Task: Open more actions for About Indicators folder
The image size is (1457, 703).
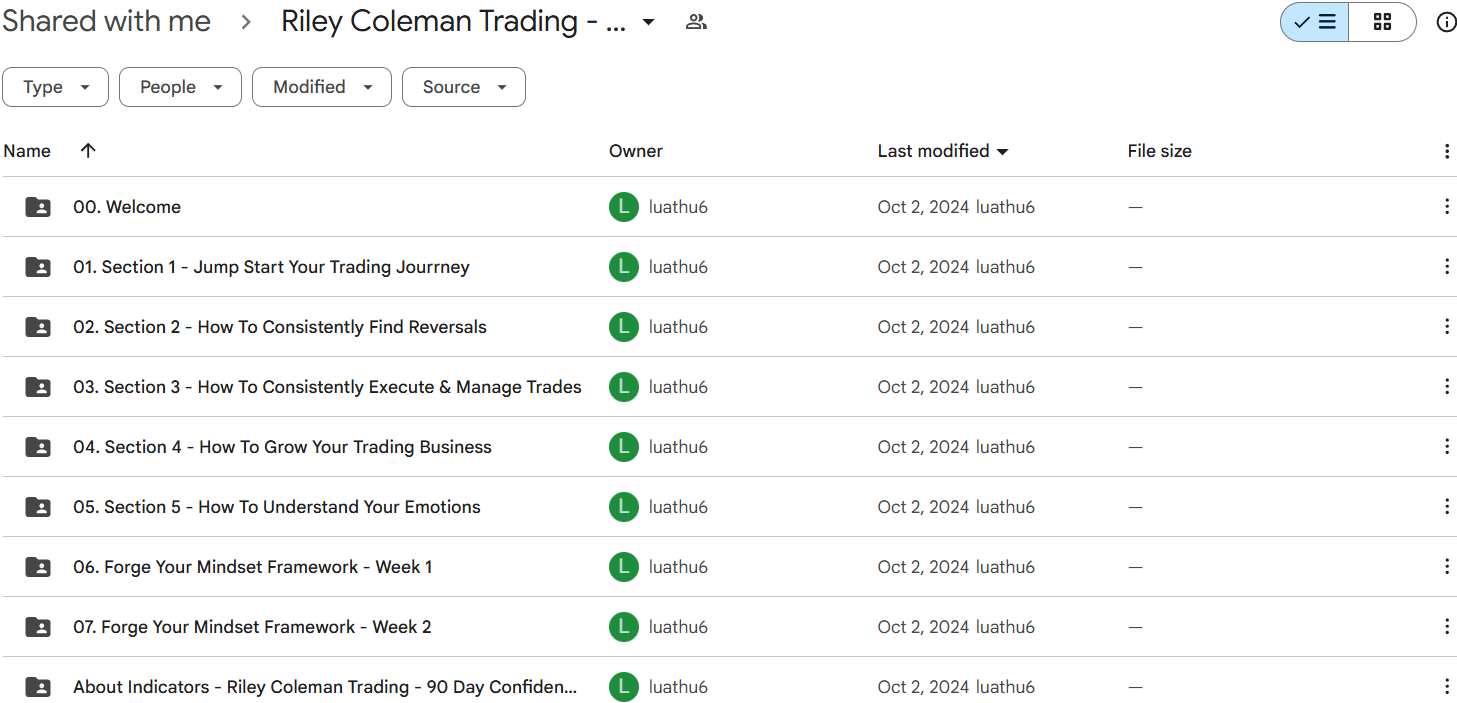Action: tap(1446, 687)
